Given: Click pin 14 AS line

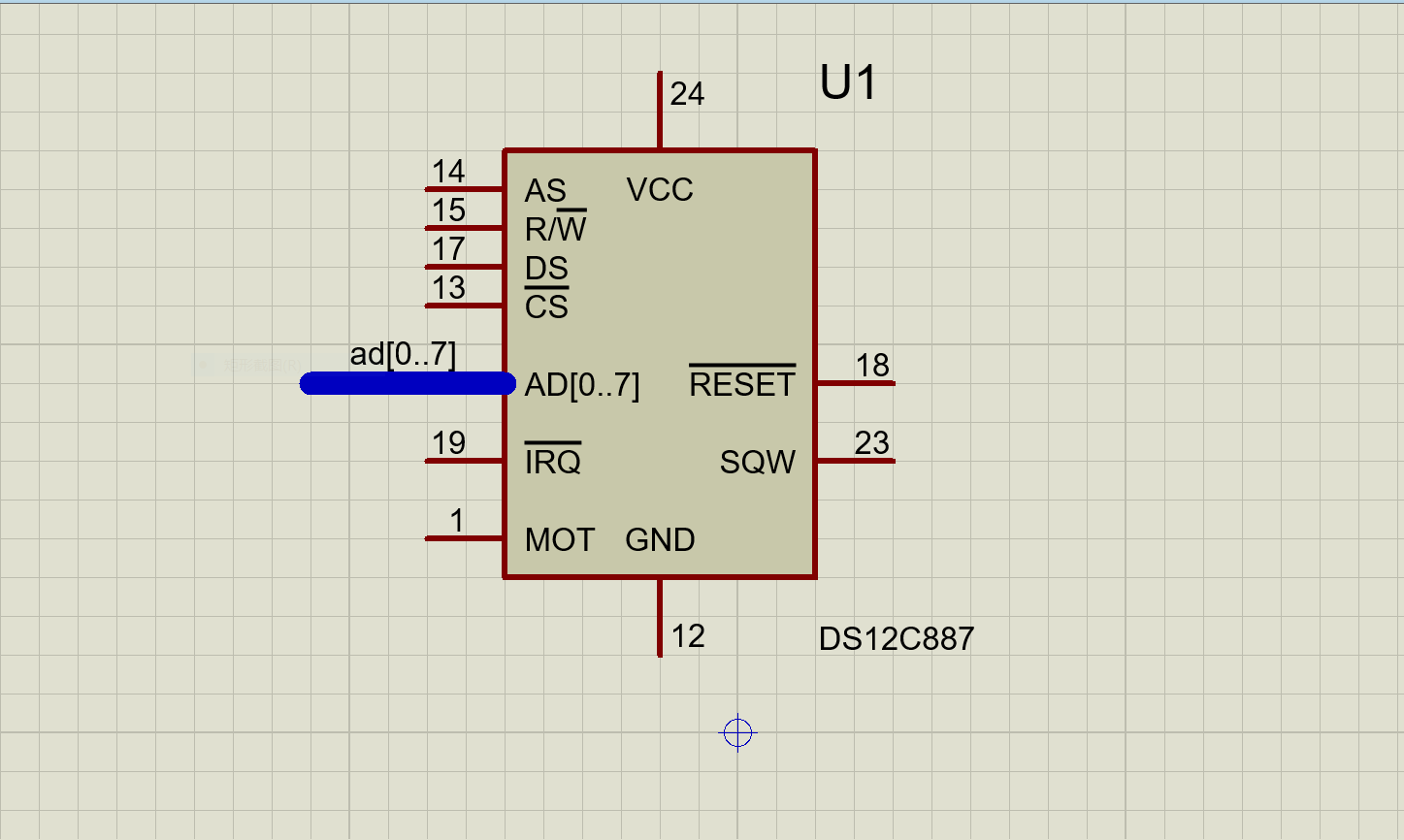Looking at the screenshot, I should [465, 189].
